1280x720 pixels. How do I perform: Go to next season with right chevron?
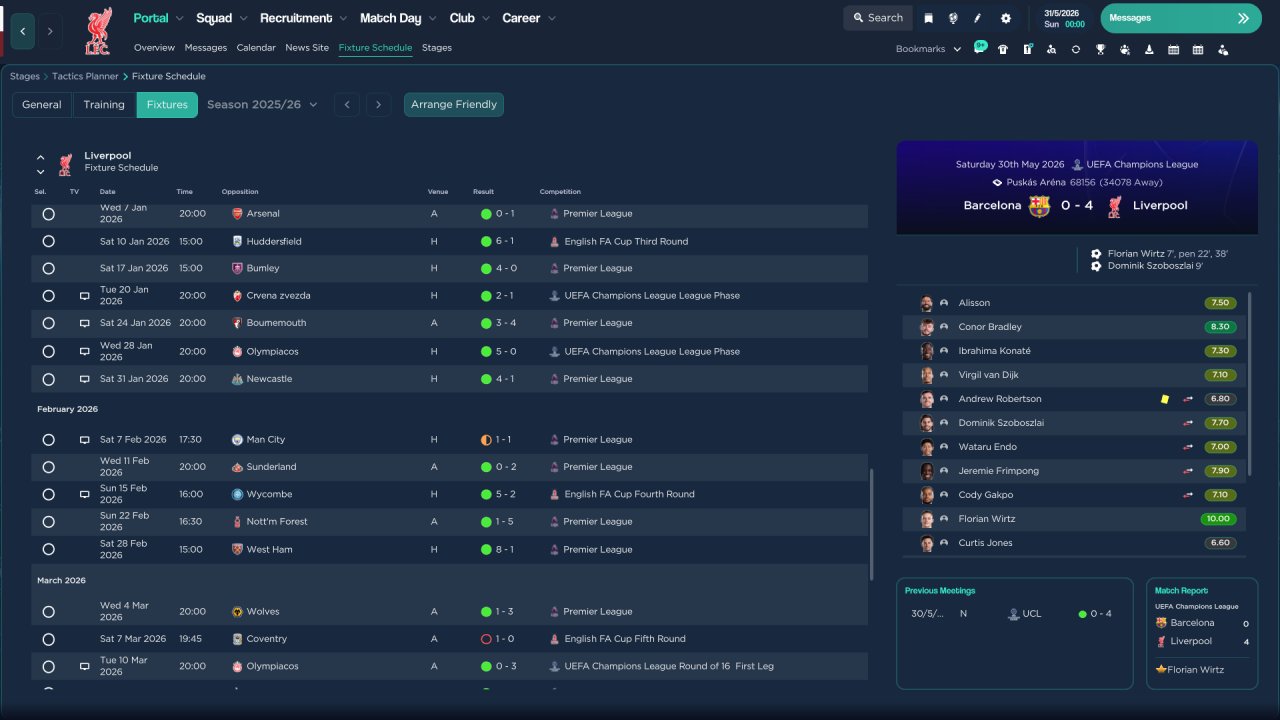(x=378, y=105)
